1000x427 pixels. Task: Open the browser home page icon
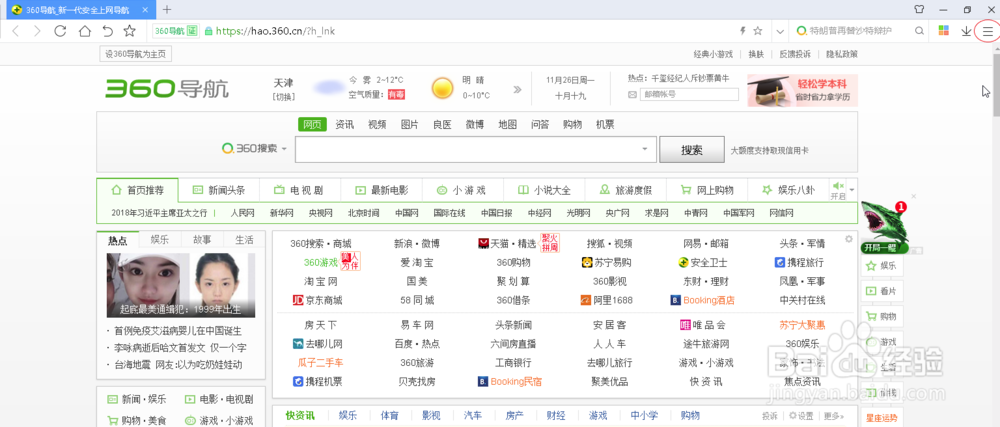pos(84,31)
